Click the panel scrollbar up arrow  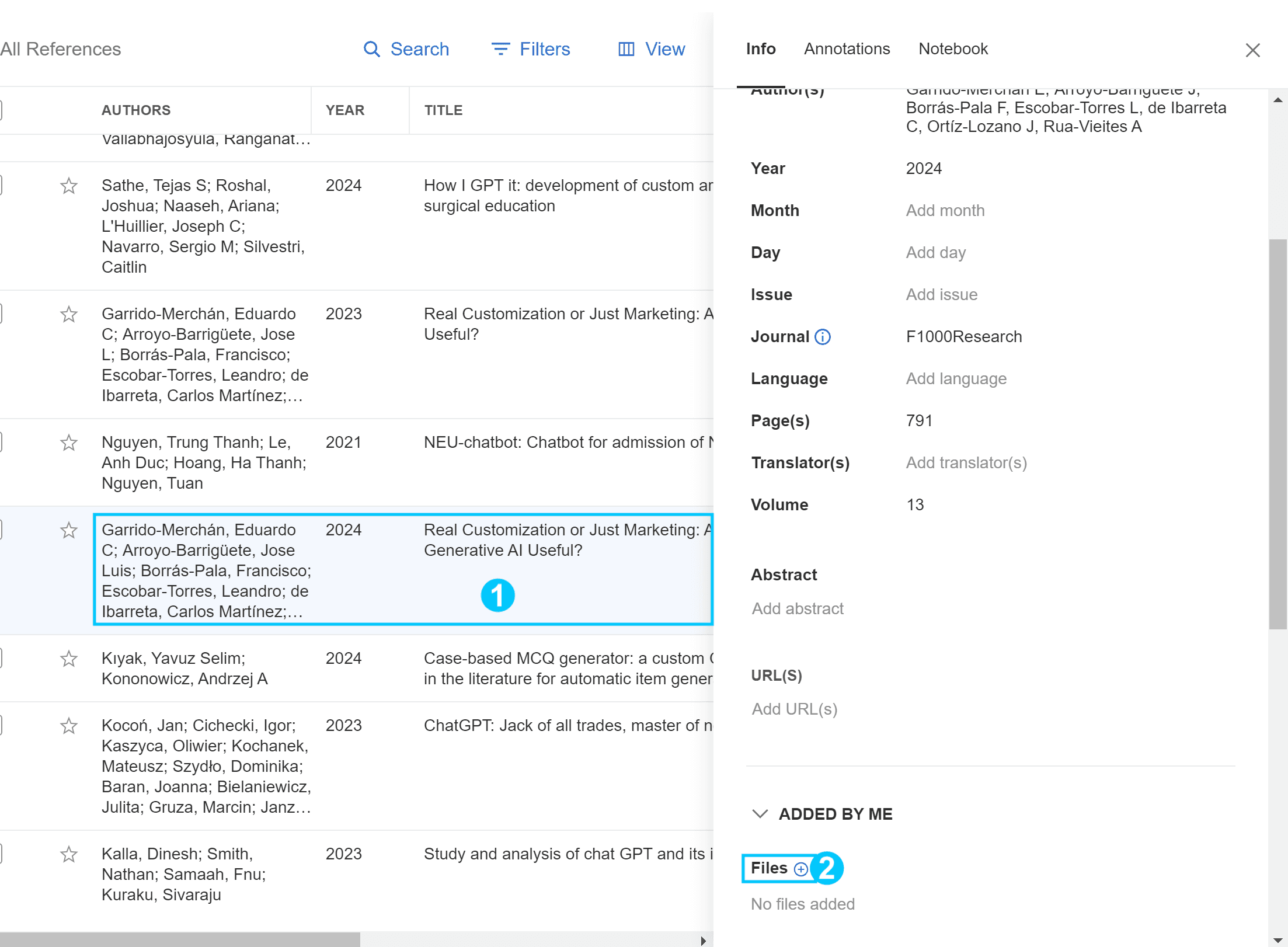click(x=1278, y=100)
